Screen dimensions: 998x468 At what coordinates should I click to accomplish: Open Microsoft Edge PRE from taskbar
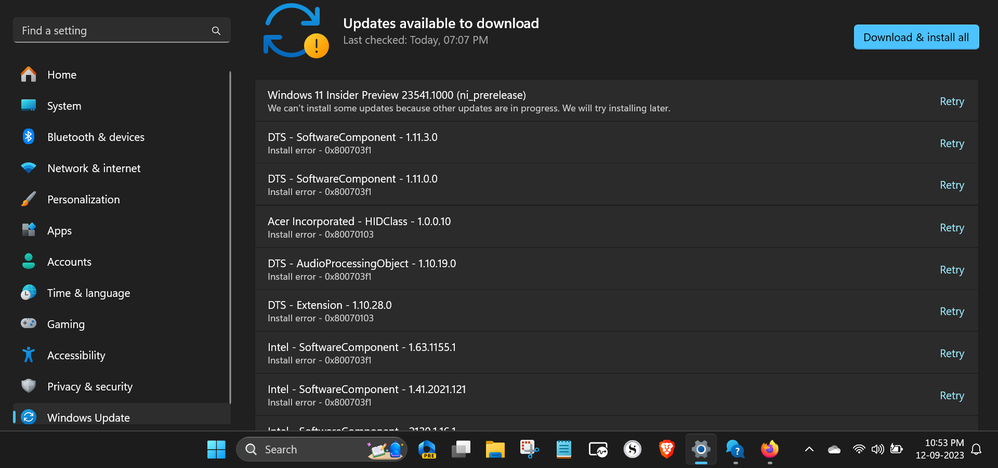pyautogui.click(x=427, y=450)
